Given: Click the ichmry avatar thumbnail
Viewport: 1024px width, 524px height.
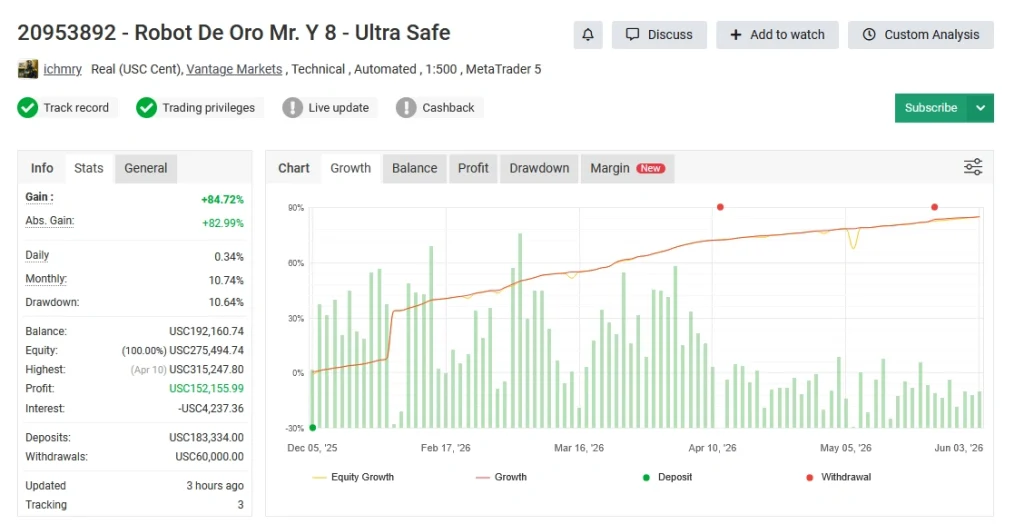Looking at the screenshot, I should click(27, 69).
